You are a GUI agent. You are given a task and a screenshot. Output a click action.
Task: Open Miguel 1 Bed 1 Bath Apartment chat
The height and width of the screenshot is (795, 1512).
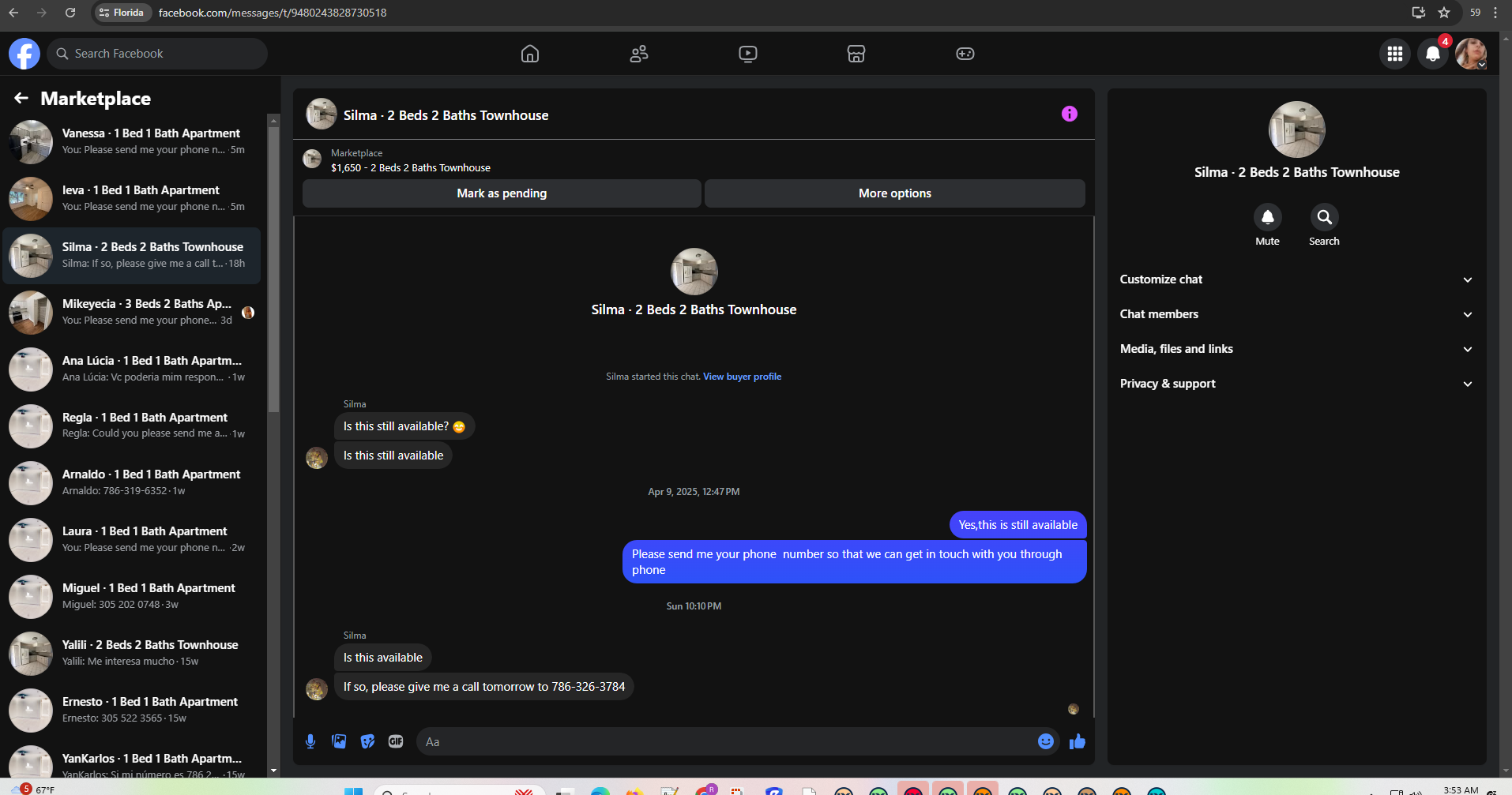point(132,597)
